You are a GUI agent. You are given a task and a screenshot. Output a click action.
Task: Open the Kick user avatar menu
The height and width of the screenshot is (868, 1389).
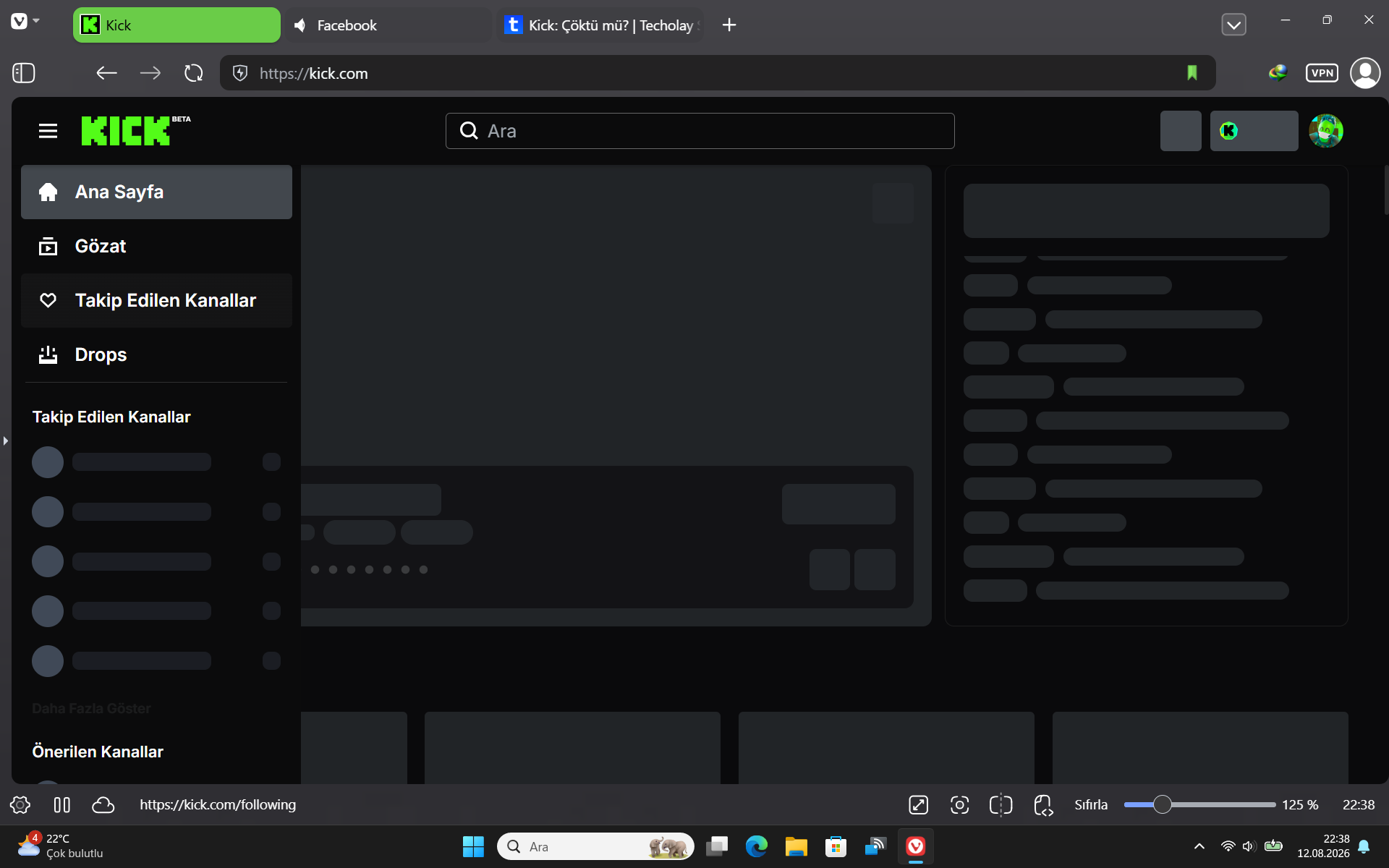[x=1326, y=131]
